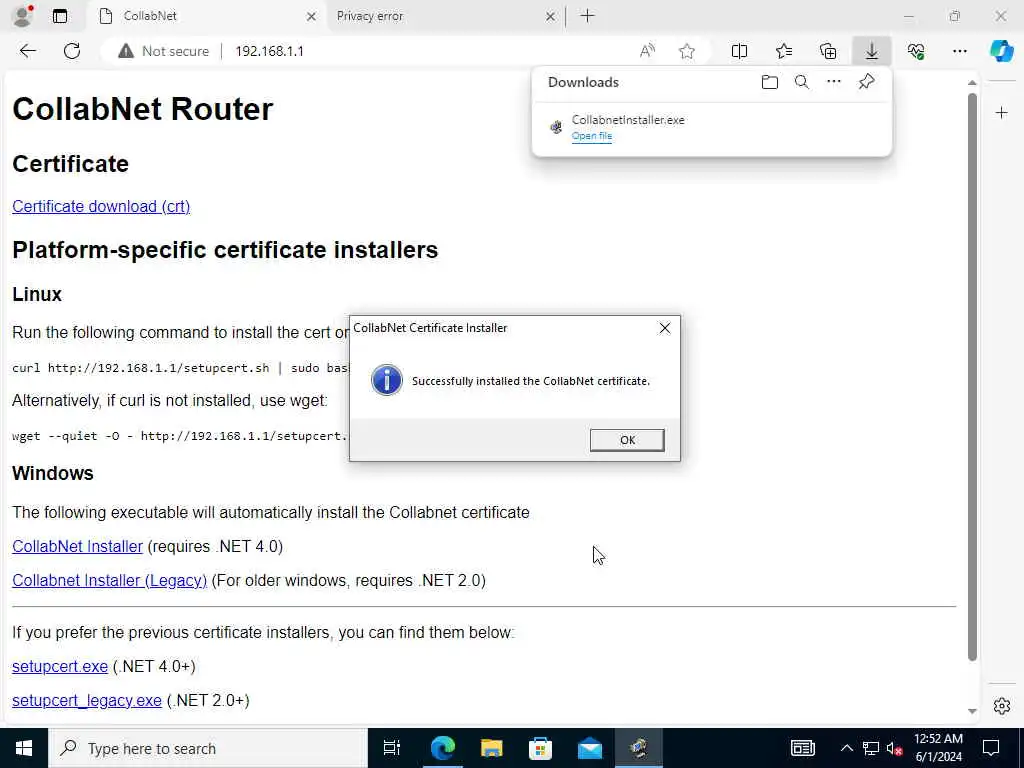Click the muted volume tray icon
The height and width of the screenshot is (768, 1024).
(895, 748)
